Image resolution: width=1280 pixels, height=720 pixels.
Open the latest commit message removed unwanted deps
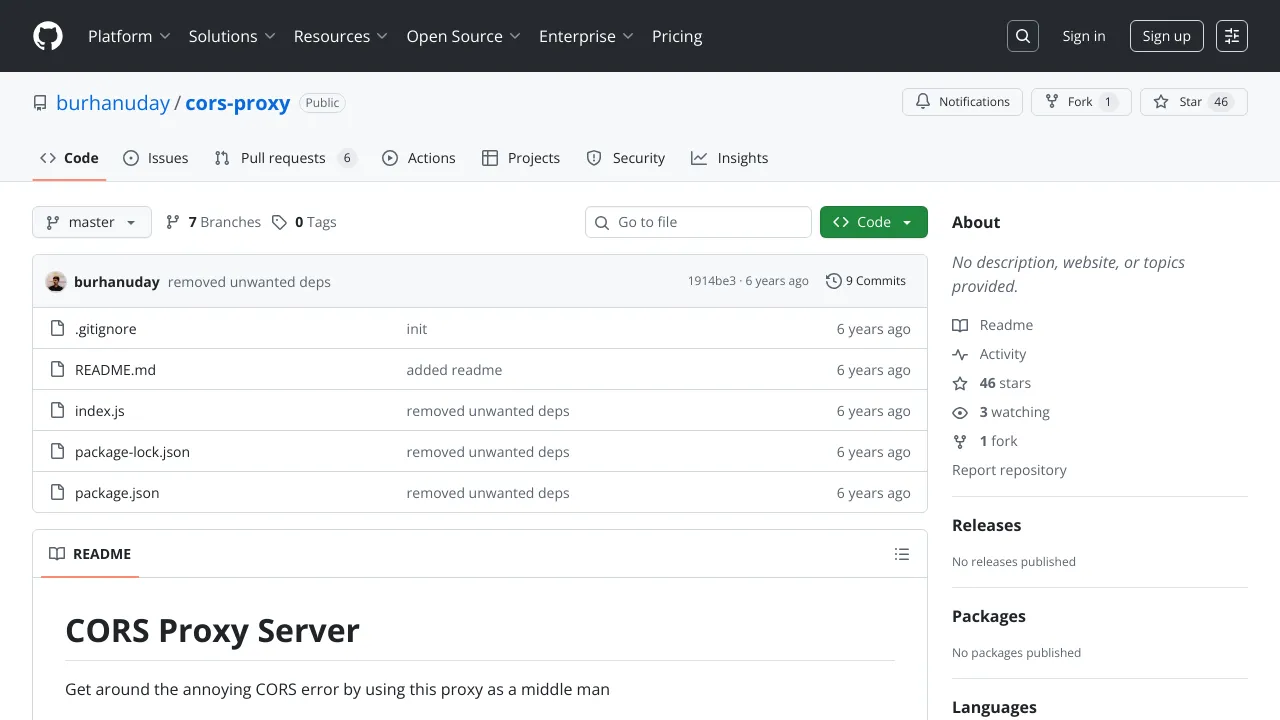click(x=249, y=282)
